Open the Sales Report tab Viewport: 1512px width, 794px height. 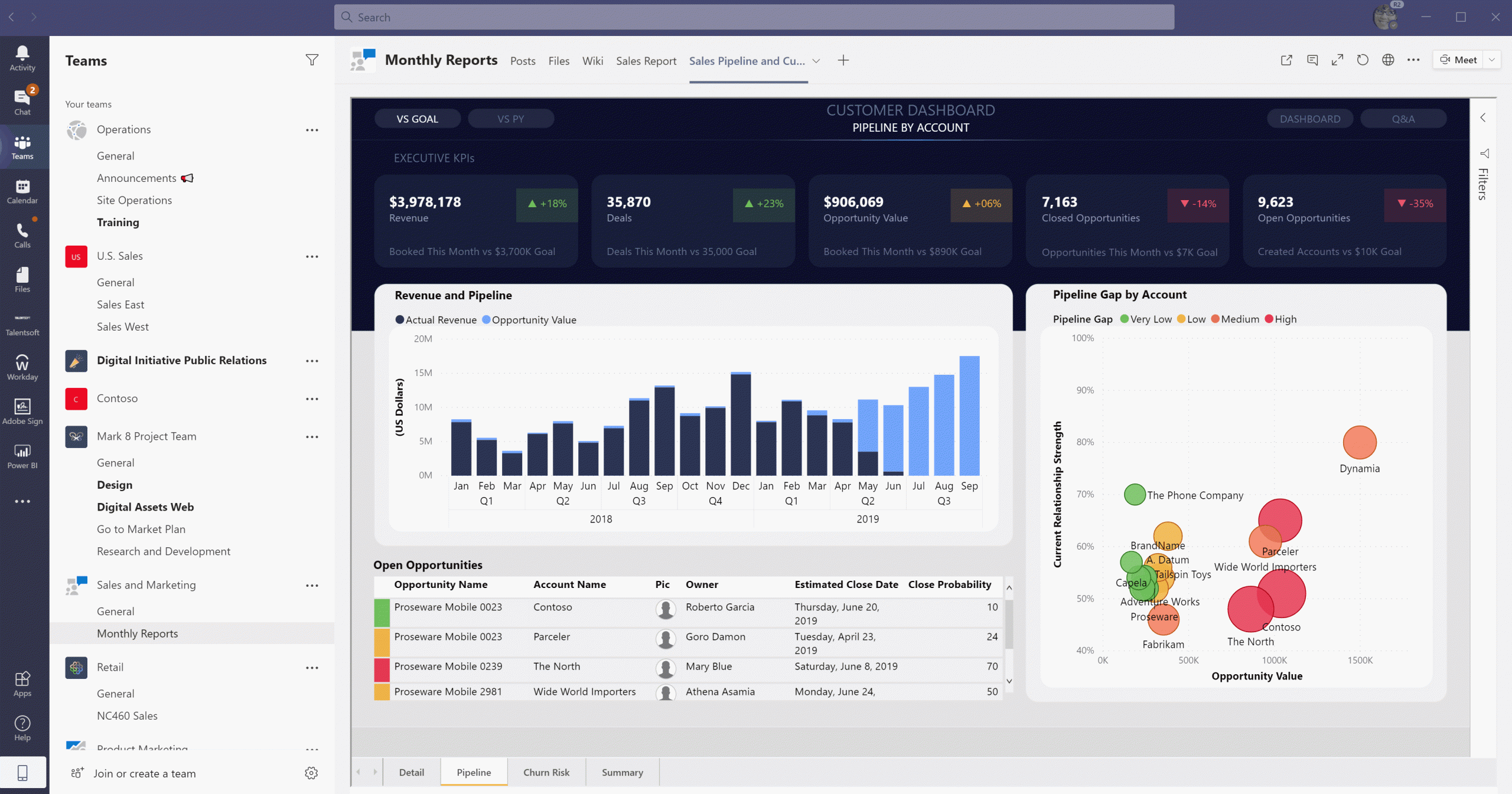646,61
